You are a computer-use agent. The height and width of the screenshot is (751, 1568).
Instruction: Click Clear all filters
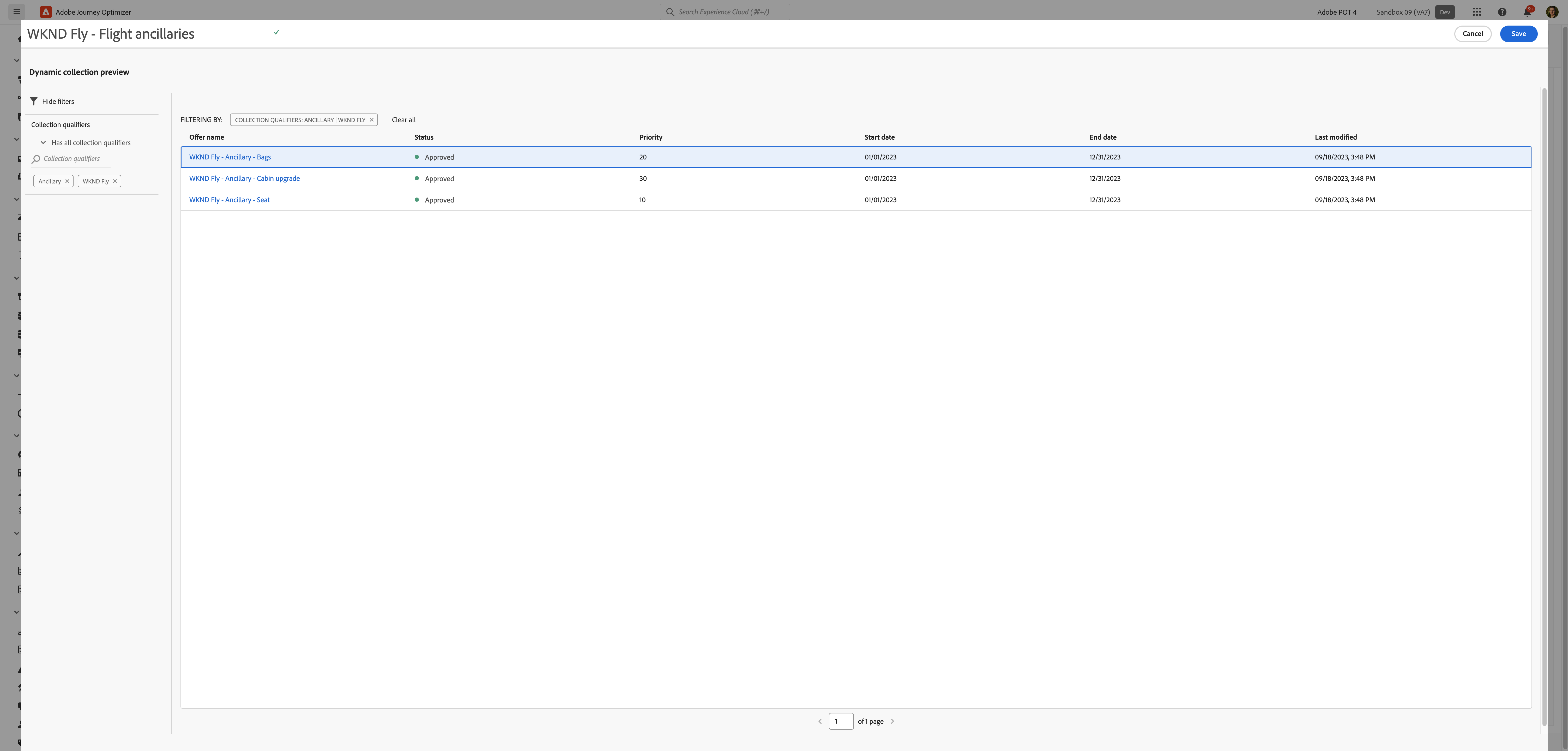[403, 120]
